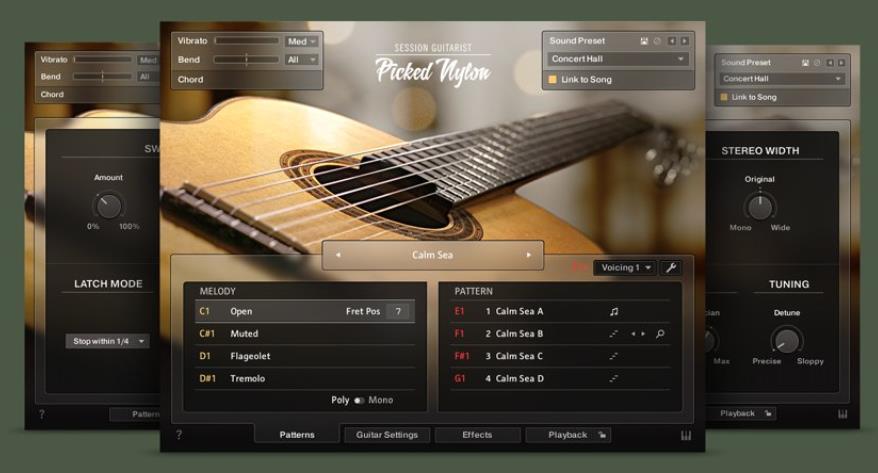
Task: Select the Tremolo articulation (D#1)
Action: [305, 378]
